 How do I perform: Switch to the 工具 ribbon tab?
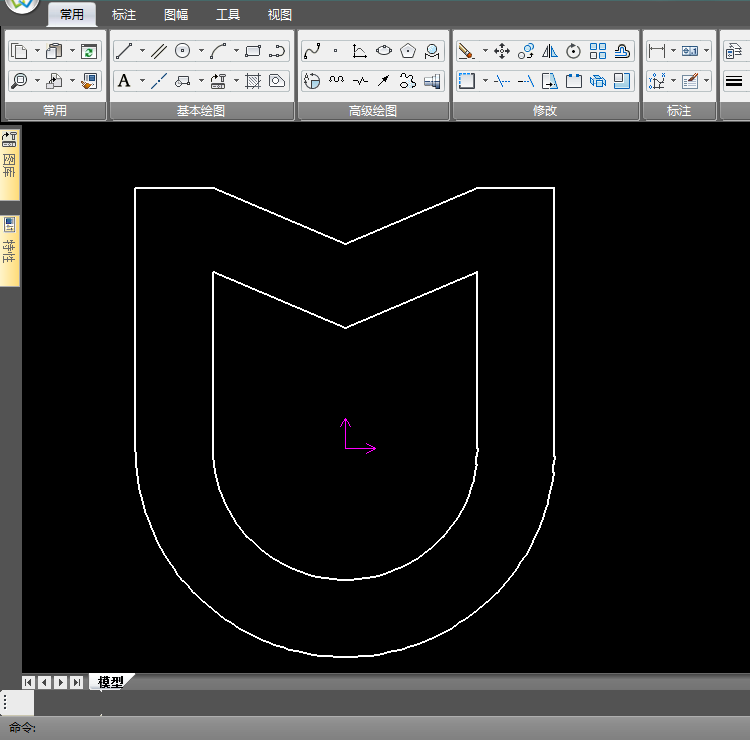pyautogui.click(x=228, y=15)
